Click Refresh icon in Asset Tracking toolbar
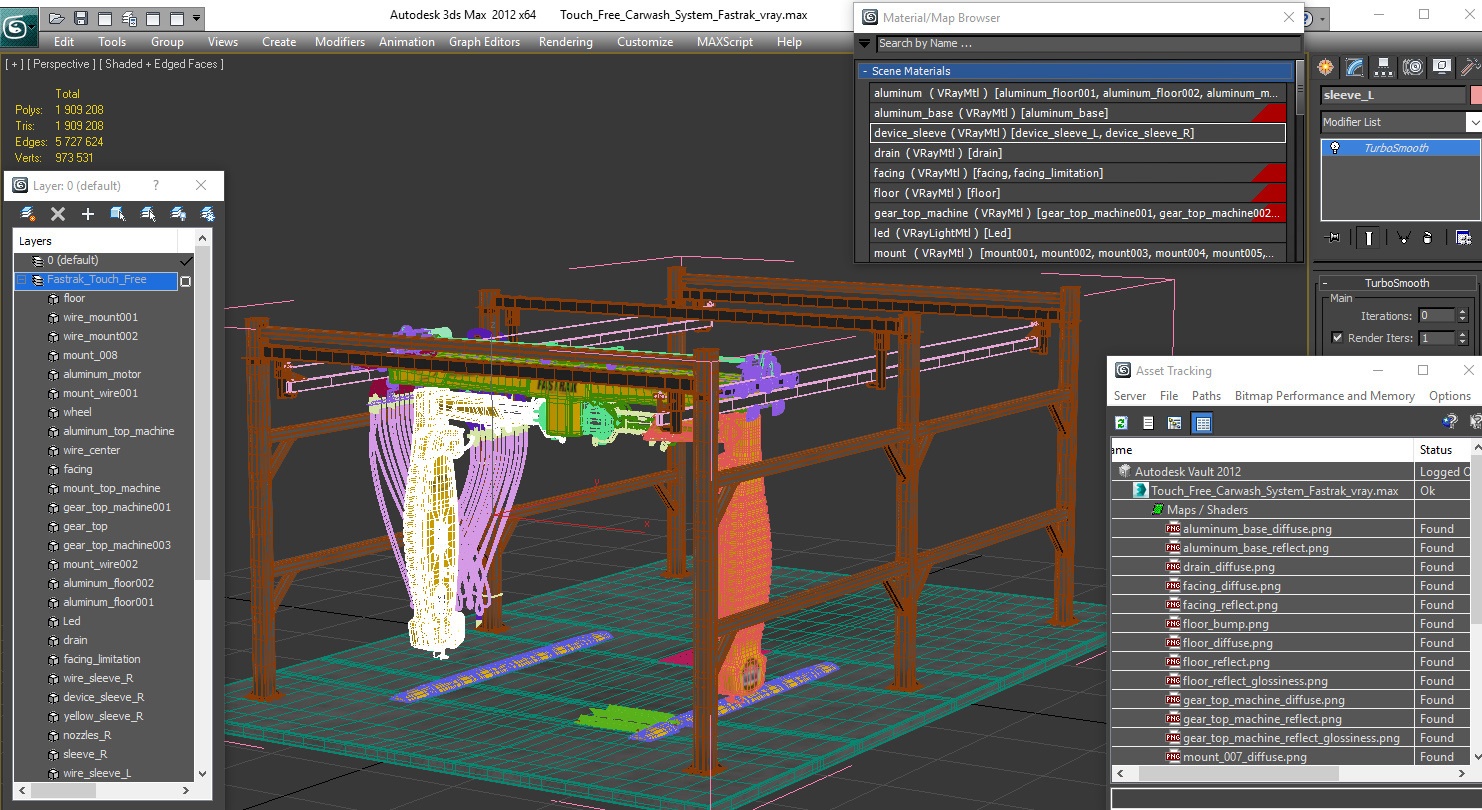 pyautogui.click(x=1122, y=423)
